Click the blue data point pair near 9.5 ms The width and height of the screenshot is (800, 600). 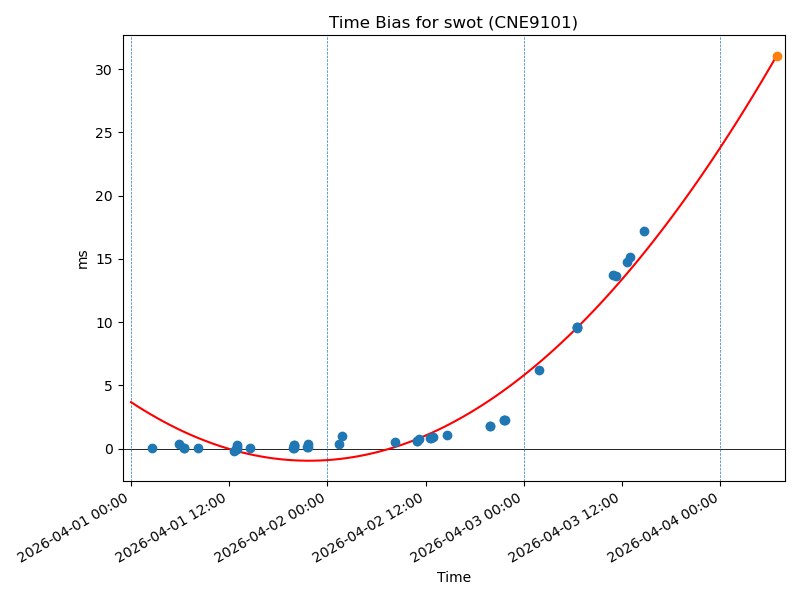pos(577,327)
